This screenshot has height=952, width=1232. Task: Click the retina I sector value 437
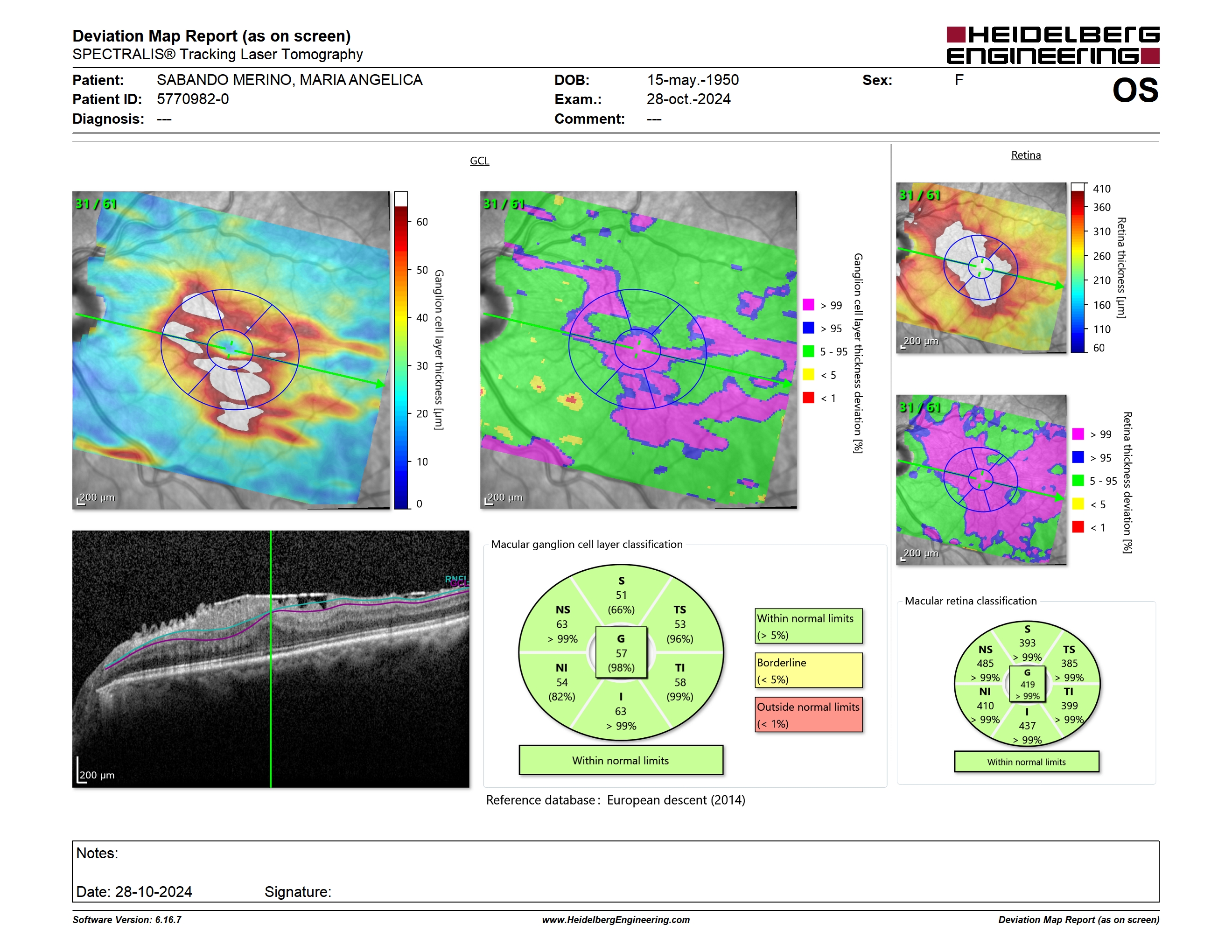coord(1027,726)
